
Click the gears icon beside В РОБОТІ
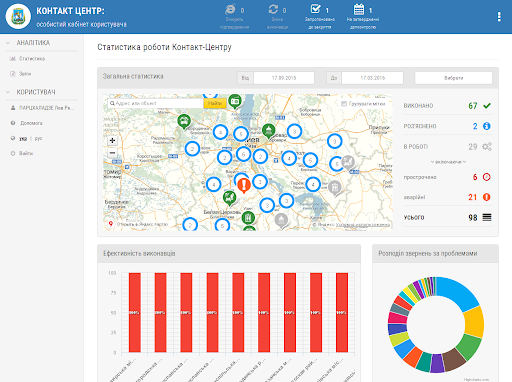coord(487,147)
